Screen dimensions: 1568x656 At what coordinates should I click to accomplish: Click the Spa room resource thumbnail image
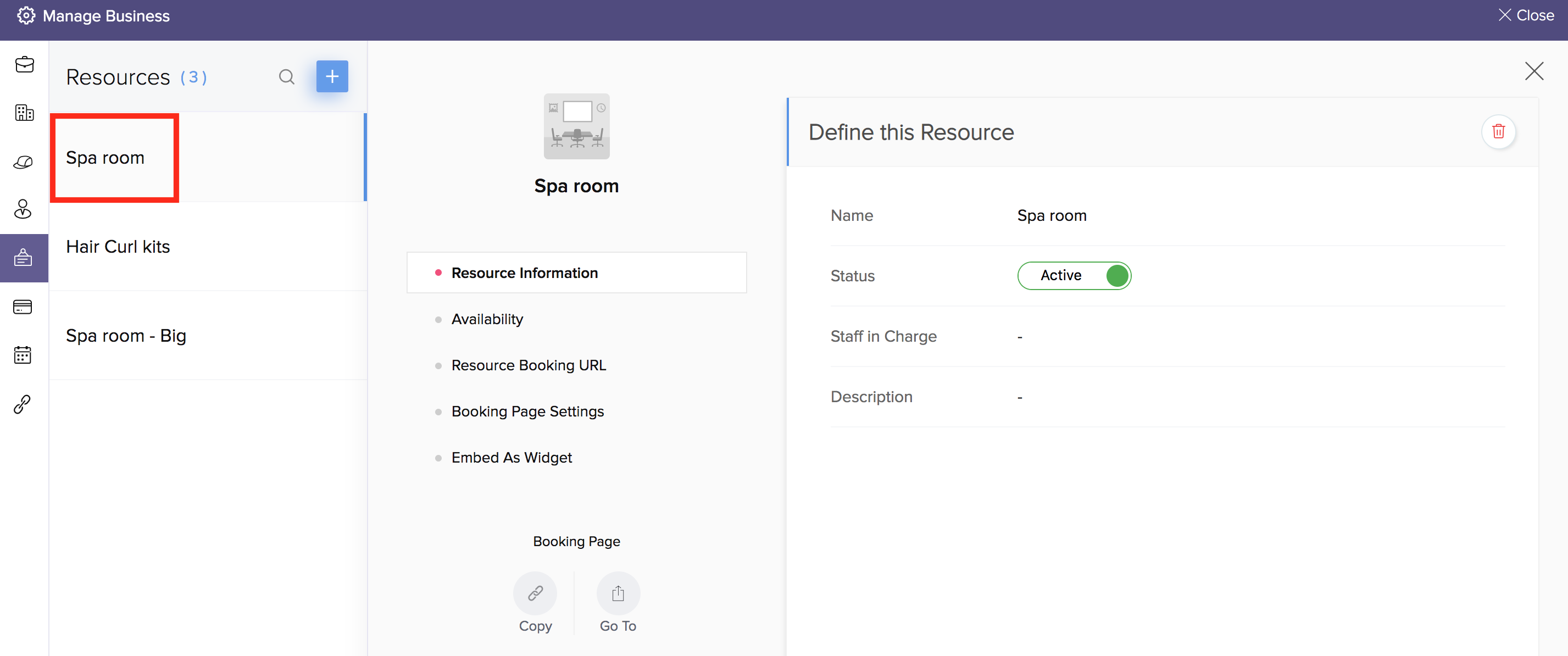tap(576, 126)
